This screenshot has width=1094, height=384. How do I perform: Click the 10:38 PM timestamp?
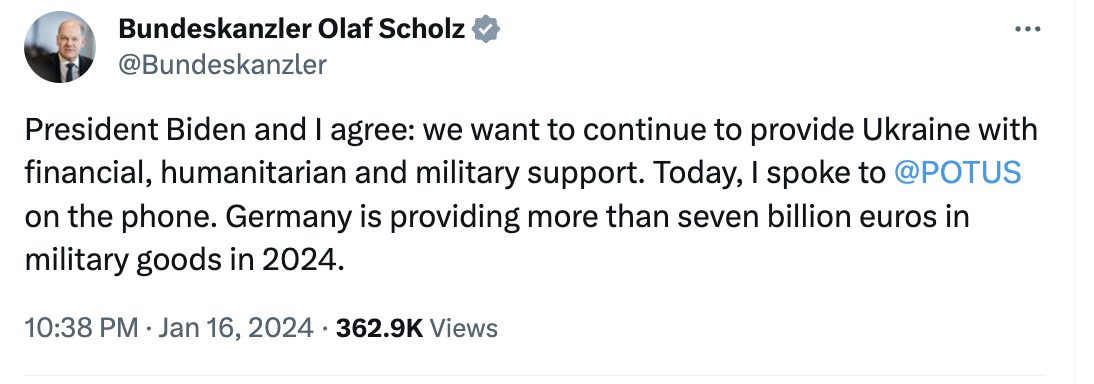tap(82, 327)
